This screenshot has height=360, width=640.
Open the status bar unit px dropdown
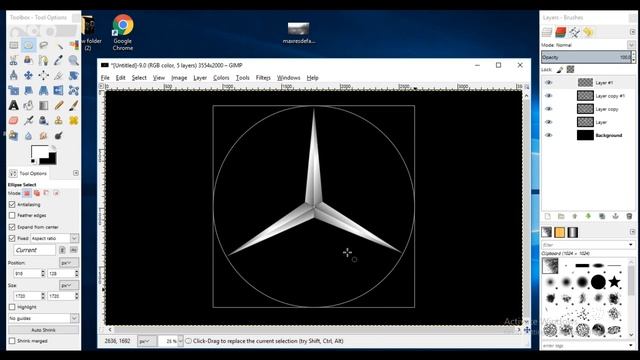click(147, 341)
